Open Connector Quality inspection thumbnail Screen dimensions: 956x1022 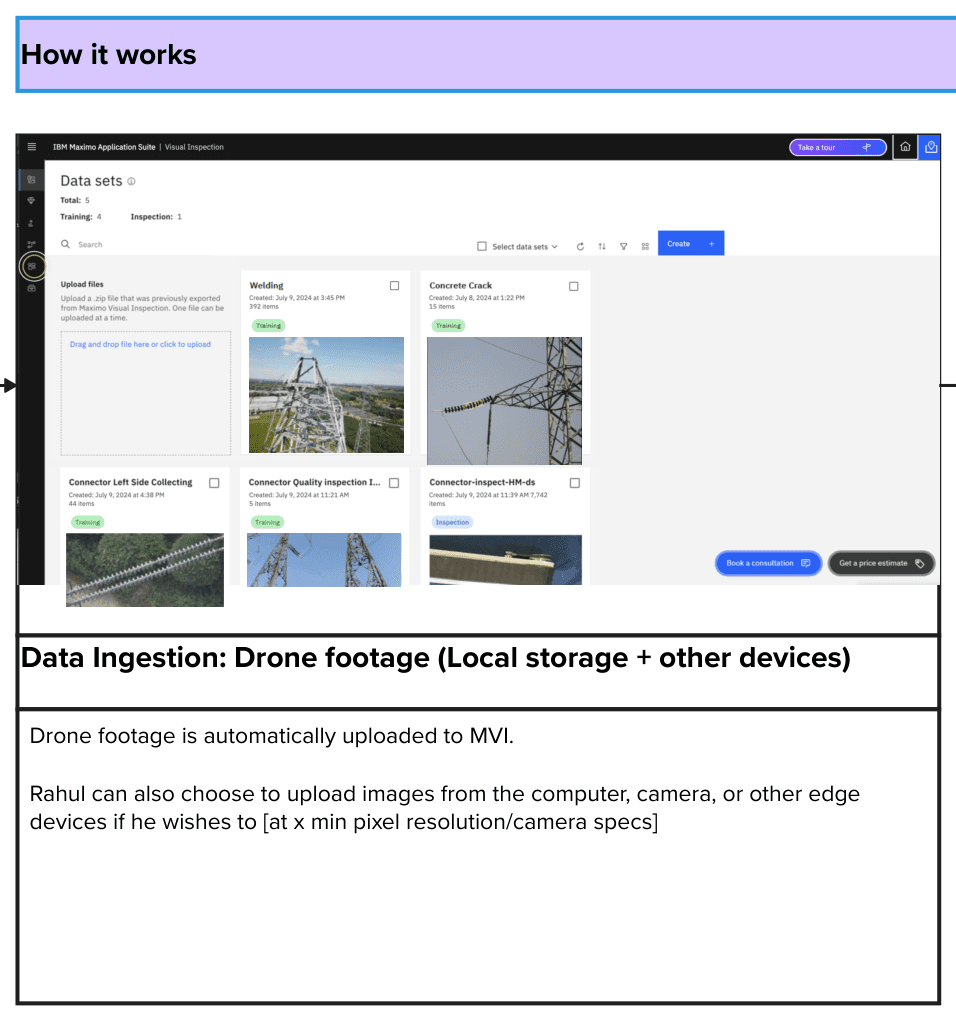click(324, 560)
